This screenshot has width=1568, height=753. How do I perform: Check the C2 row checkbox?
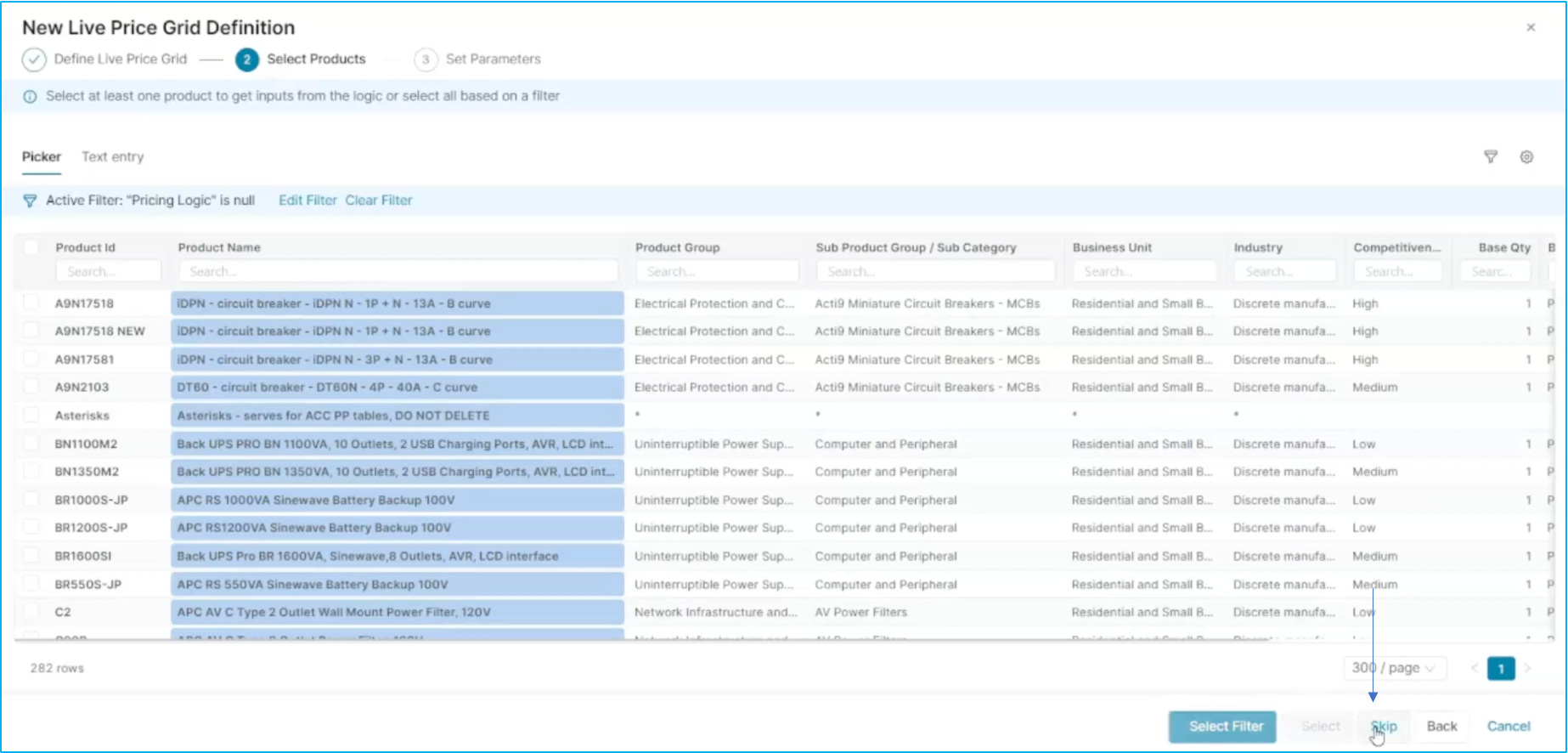31,611
